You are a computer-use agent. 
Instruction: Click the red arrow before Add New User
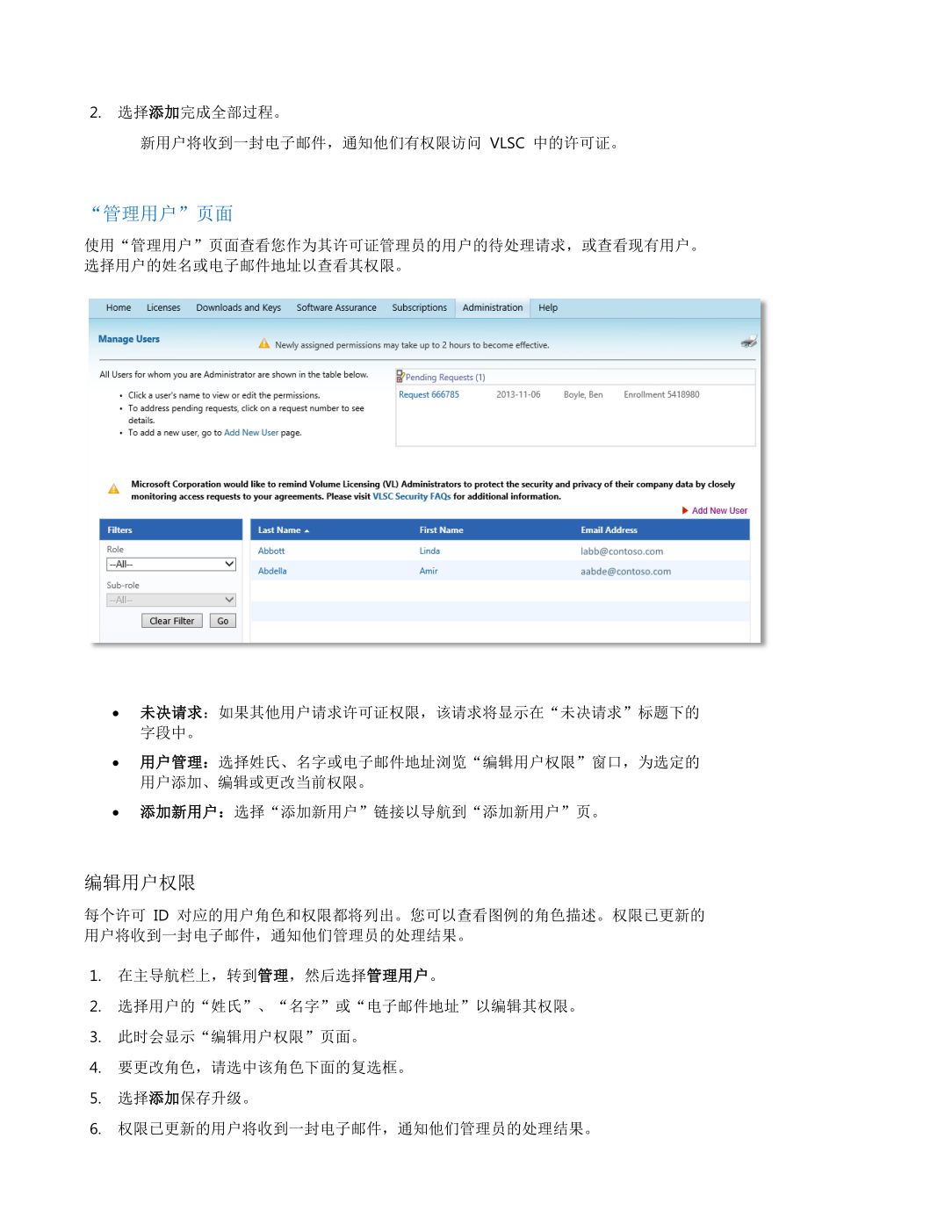point(685,510)
